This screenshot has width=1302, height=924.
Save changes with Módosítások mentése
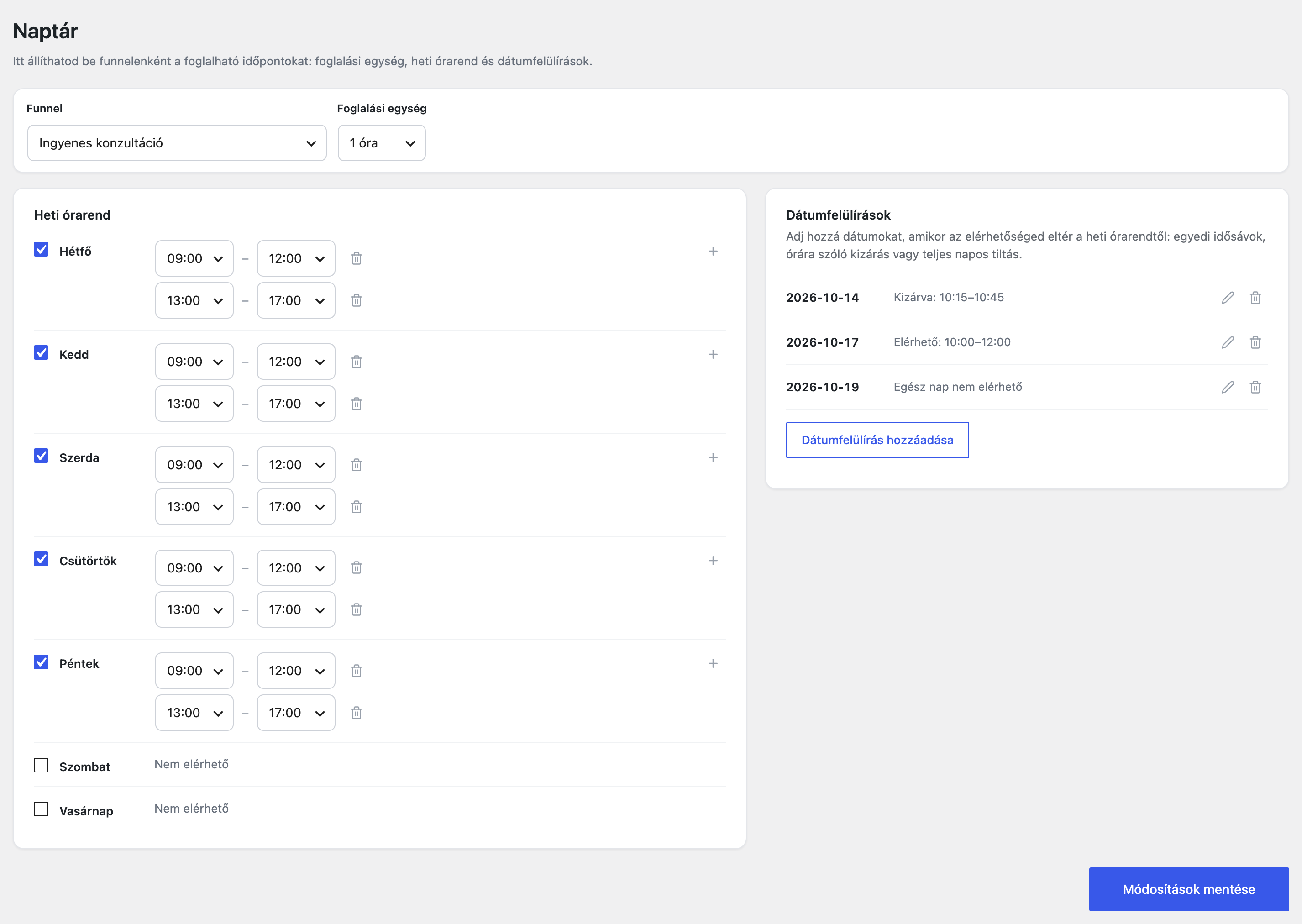tap(1189, 889)
